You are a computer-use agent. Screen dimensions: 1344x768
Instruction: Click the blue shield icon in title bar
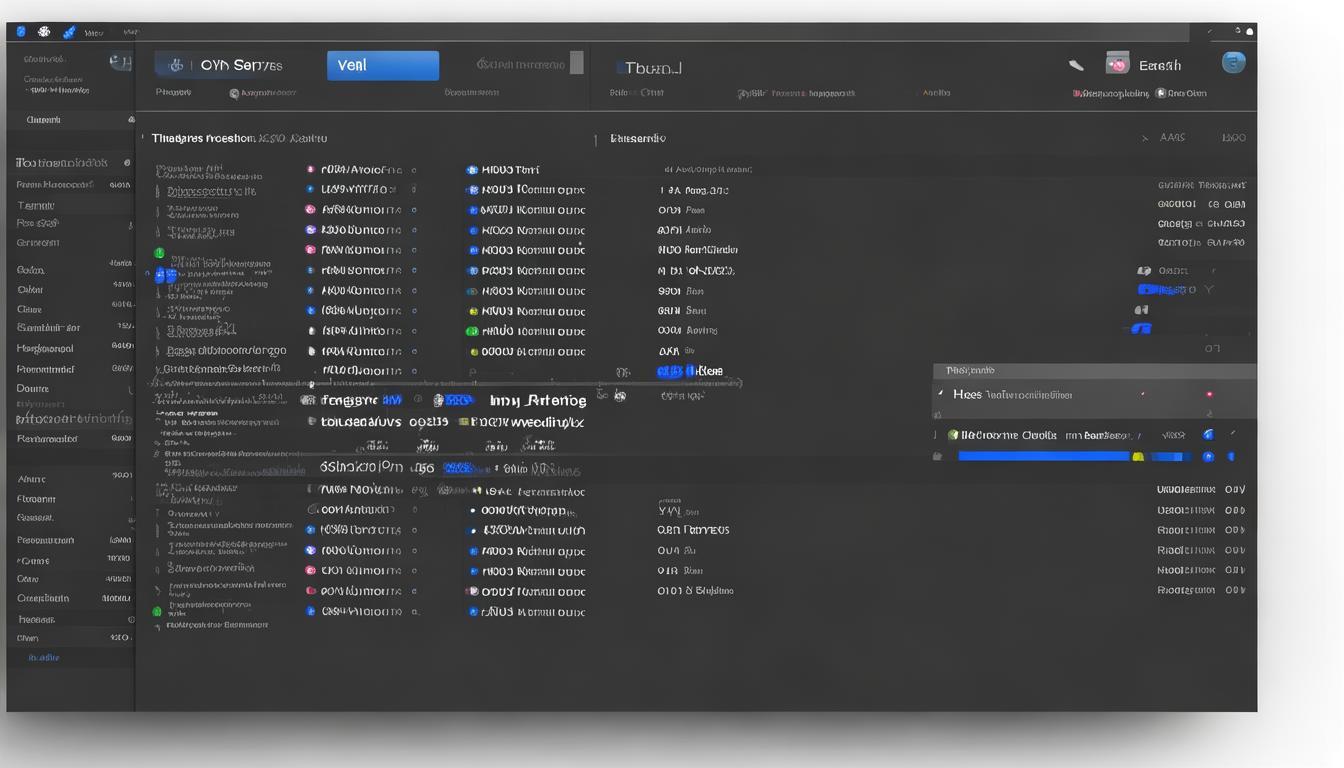21,32
